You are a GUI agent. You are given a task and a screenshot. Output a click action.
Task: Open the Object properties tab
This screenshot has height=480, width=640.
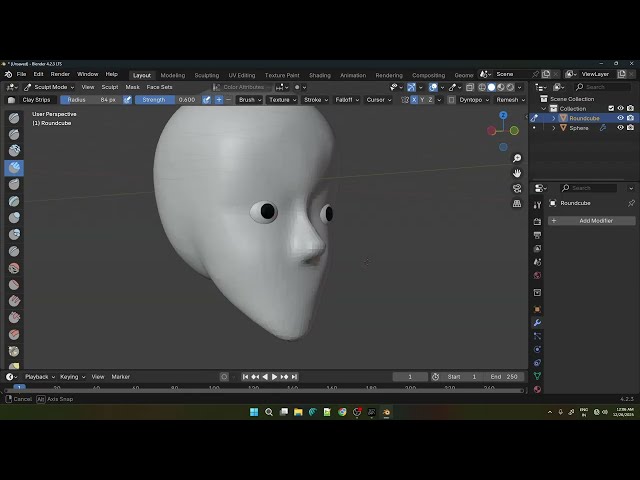click(x=537, y=309)
